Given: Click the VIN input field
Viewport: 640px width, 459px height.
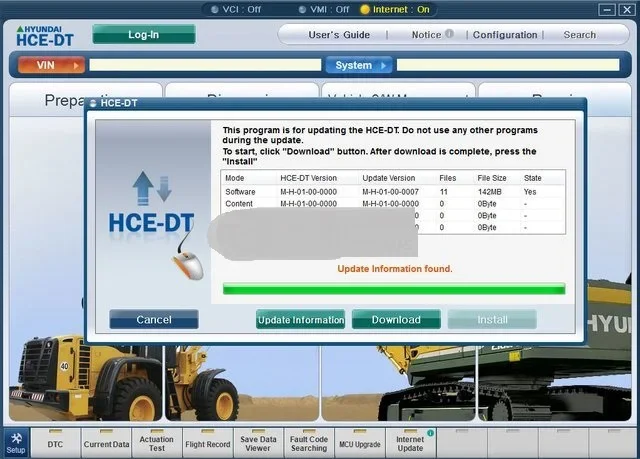Looking at the screenshot, I should coord(205,65).
